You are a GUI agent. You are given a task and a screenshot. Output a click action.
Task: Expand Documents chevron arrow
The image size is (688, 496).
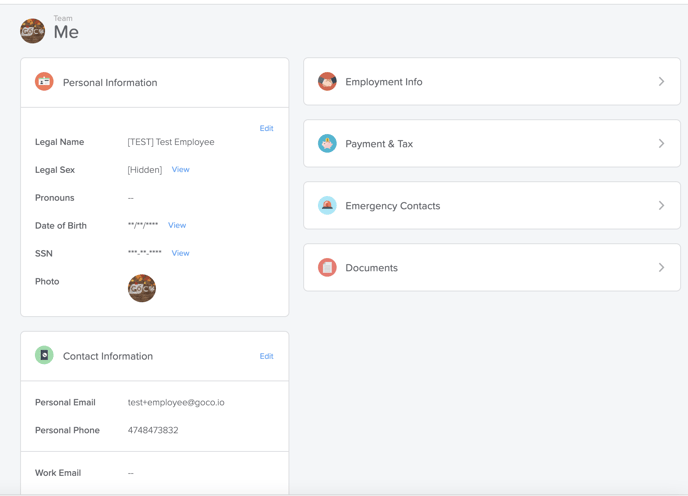pyautogui.click(x=661, y=267)
